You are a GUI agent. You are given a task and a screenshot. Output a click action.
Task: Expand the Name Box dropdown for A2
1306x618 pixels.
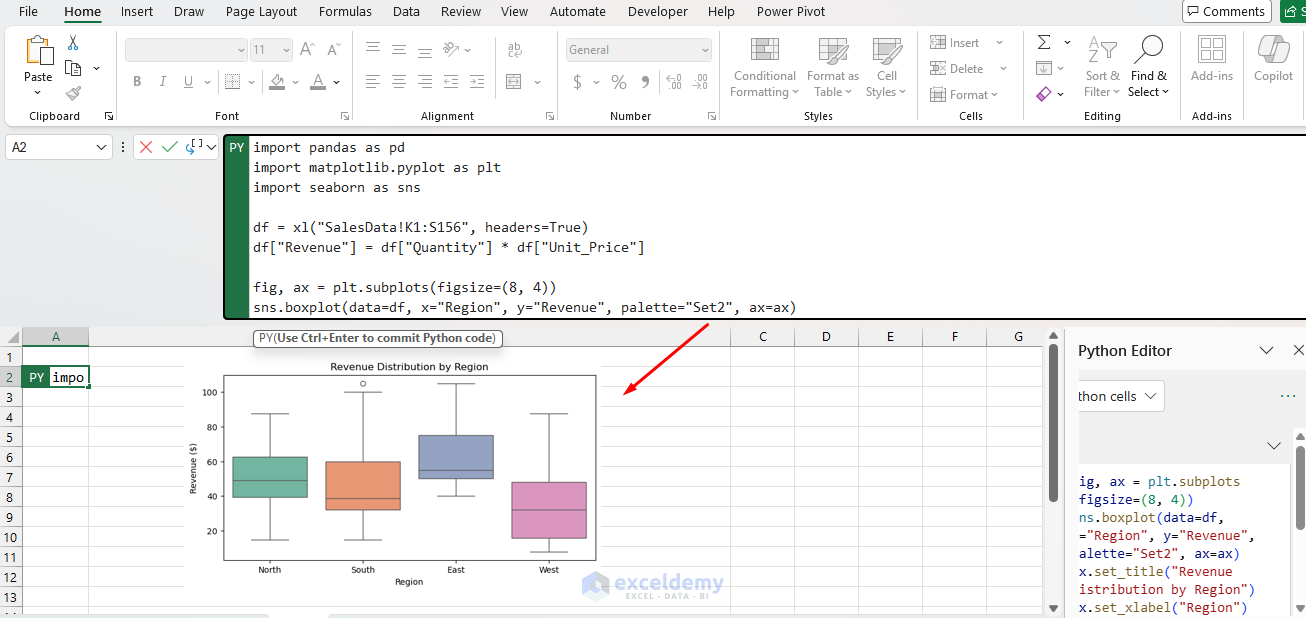101,147
